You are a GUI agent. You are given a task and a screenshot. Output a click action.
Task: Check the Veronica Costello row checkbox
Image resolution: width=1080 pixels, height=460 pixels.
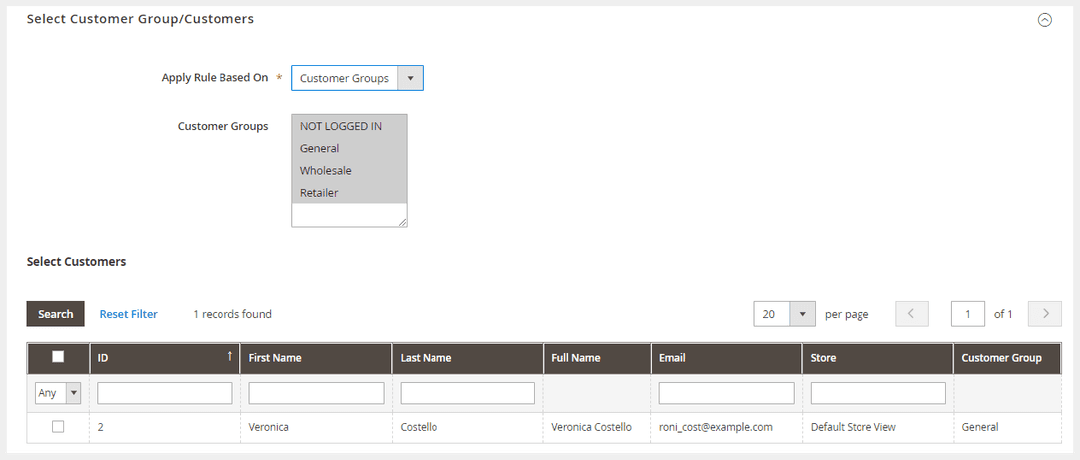[58, 427]
